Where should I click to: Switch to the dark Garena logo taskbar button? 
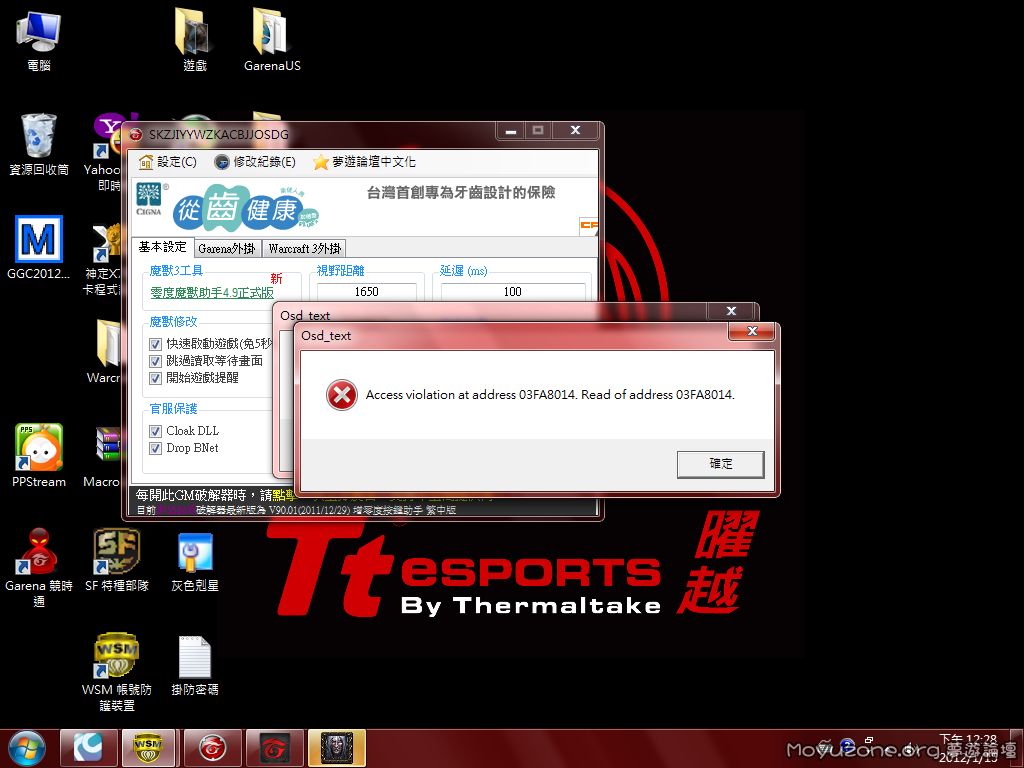point(274,748)
